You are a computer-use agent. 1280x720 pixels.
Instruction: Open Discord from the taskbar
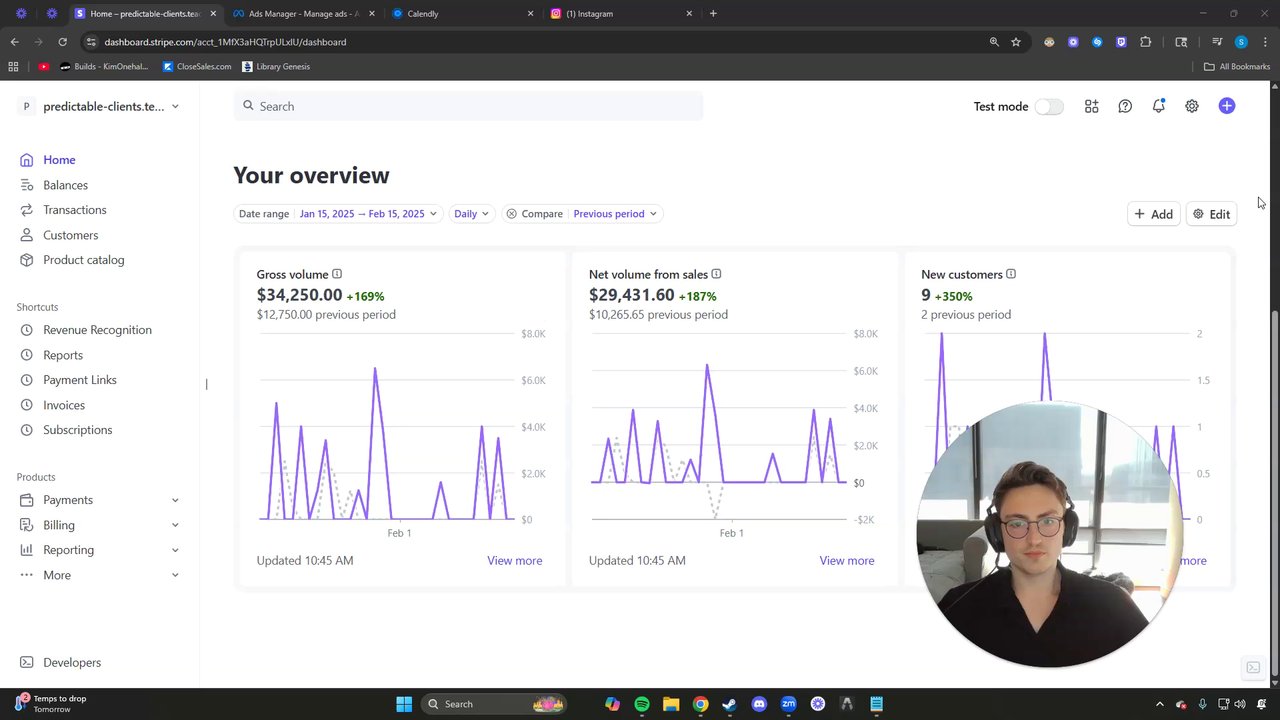[x=759, y=704]
